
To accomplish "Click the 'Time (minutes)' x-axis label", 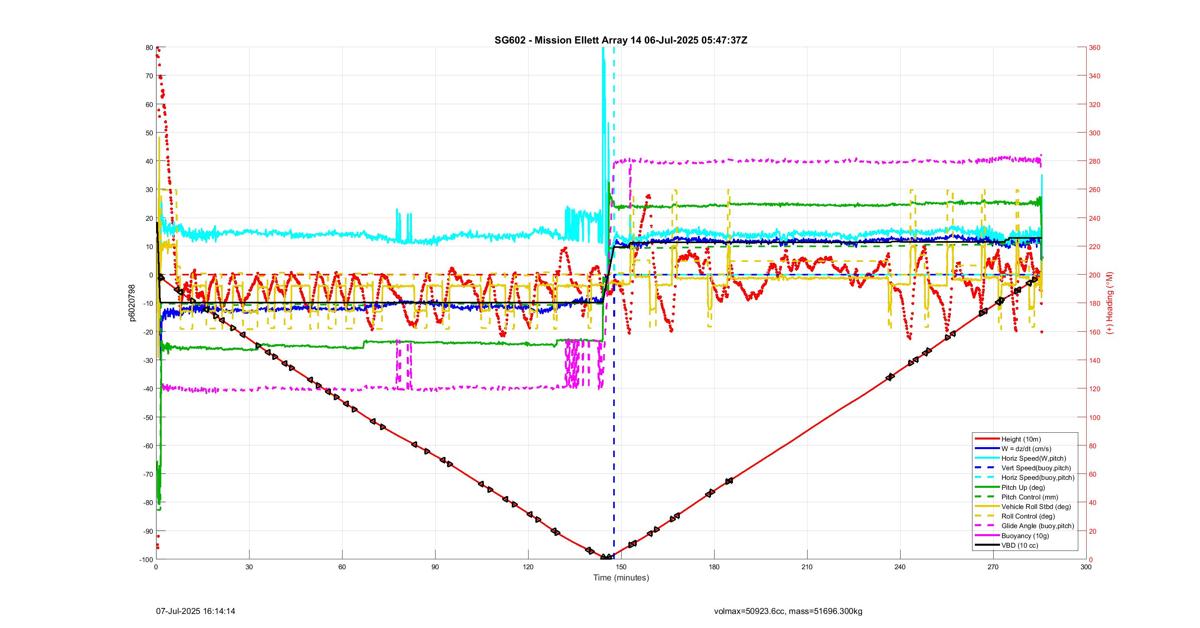I will [621, 578].
